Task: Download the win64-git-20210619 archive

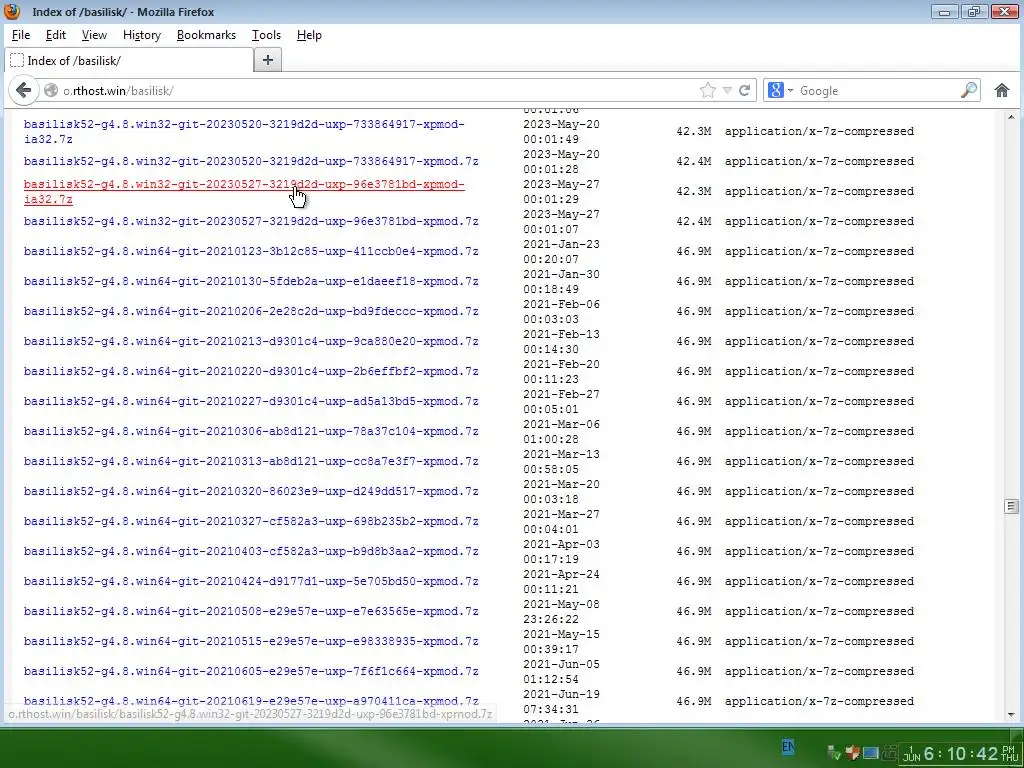Action: (x=251, y=701)
